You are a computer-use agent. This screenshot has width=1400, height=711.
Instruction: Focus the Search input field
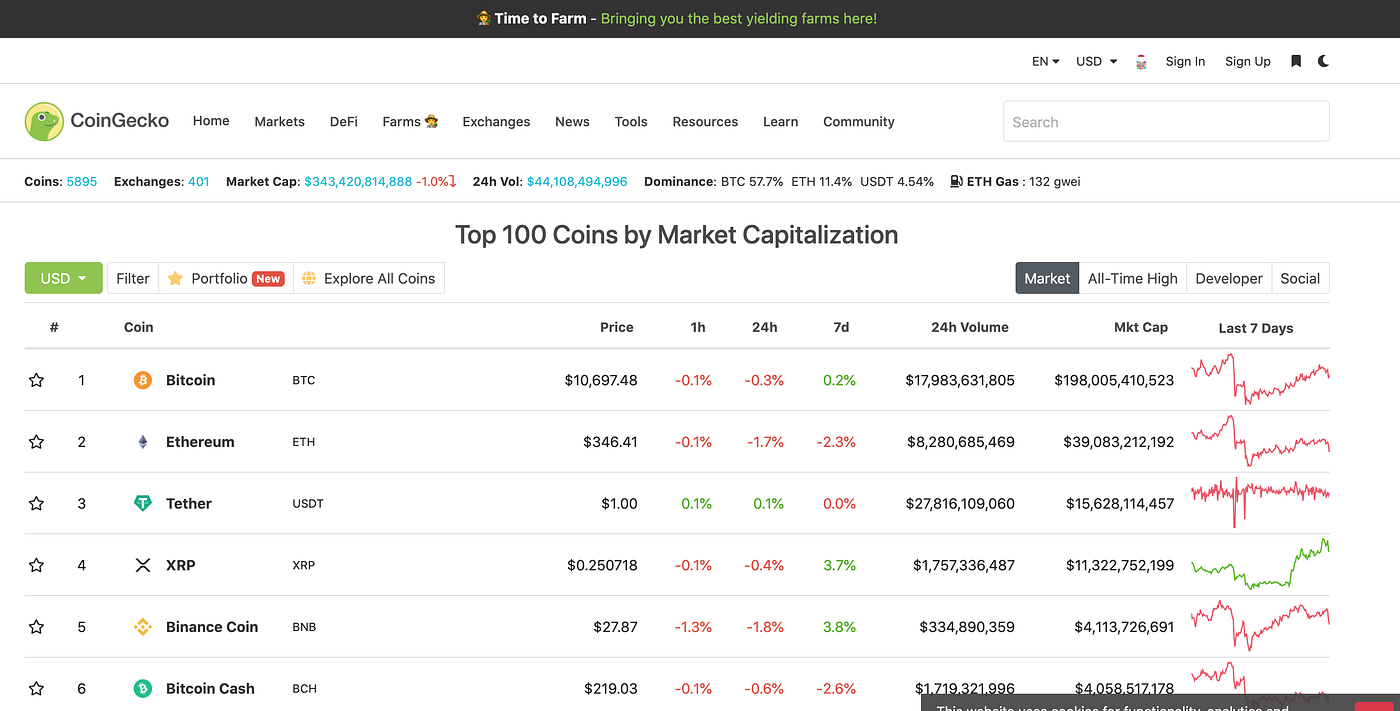tap(1166, 121)
